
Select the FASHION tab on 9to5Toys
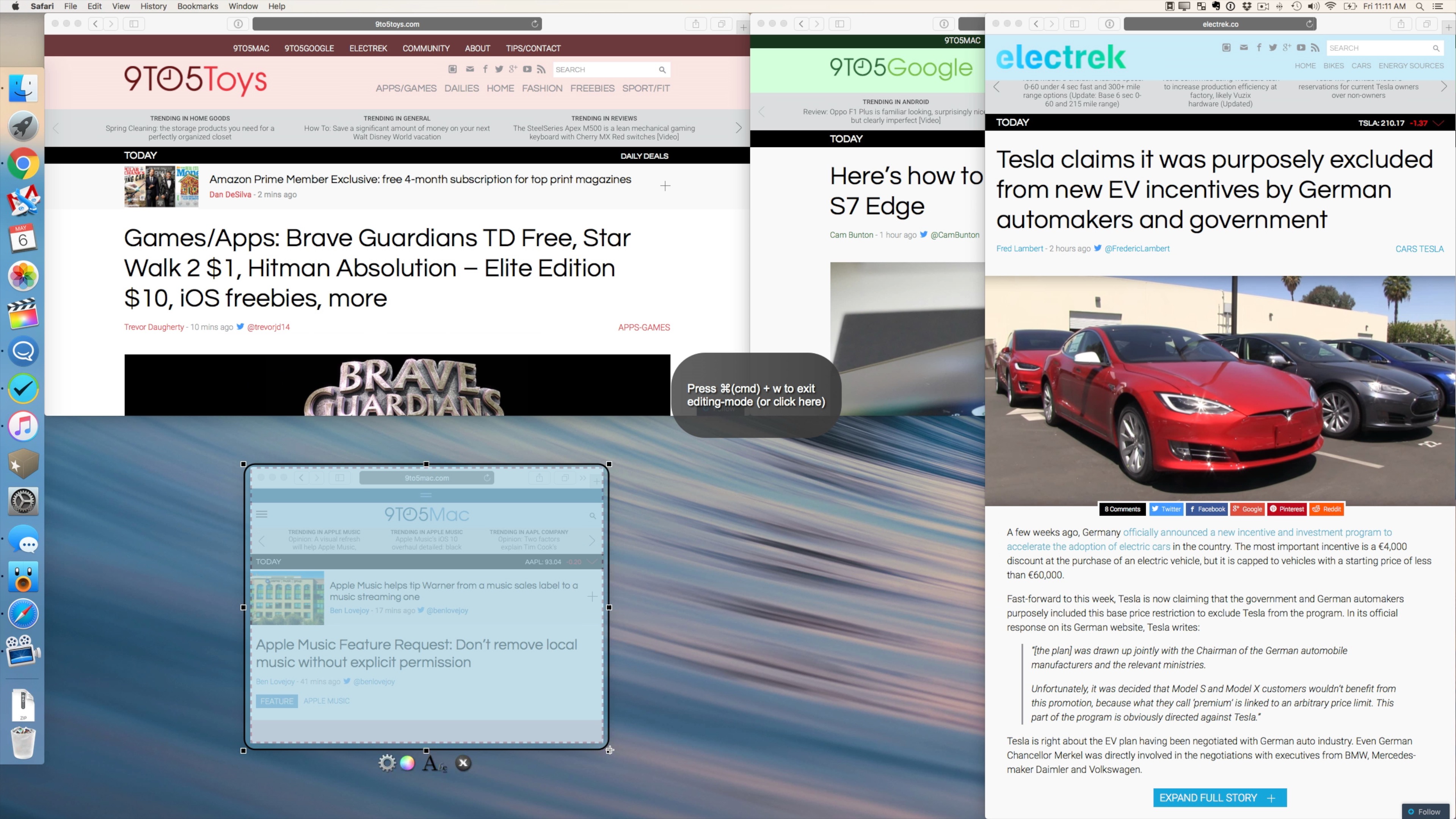click(x=541, y=88)
